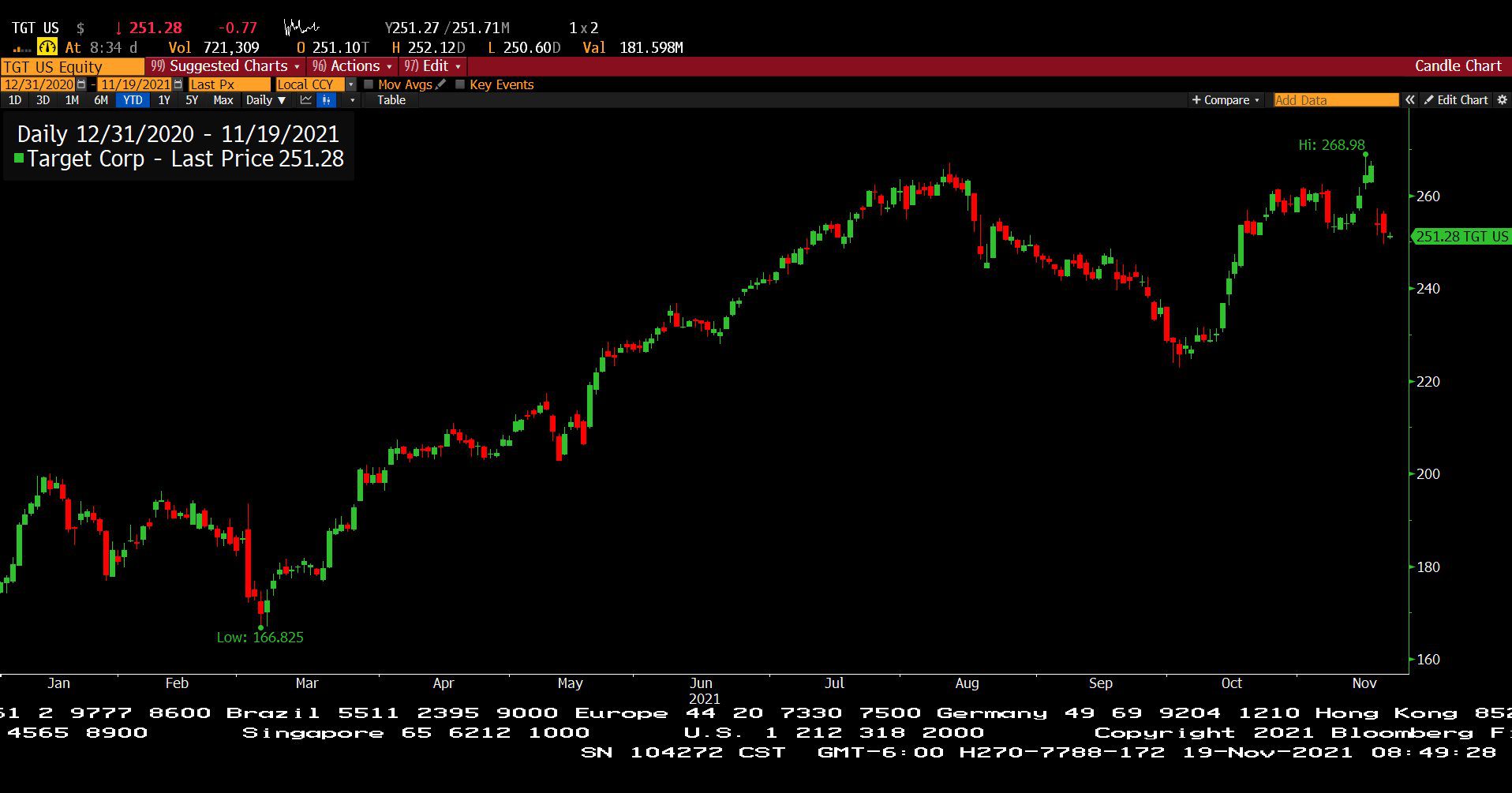Click the pencil icon beside Mov Avgs
The image size is (1512, 793).
coord(441,84)
